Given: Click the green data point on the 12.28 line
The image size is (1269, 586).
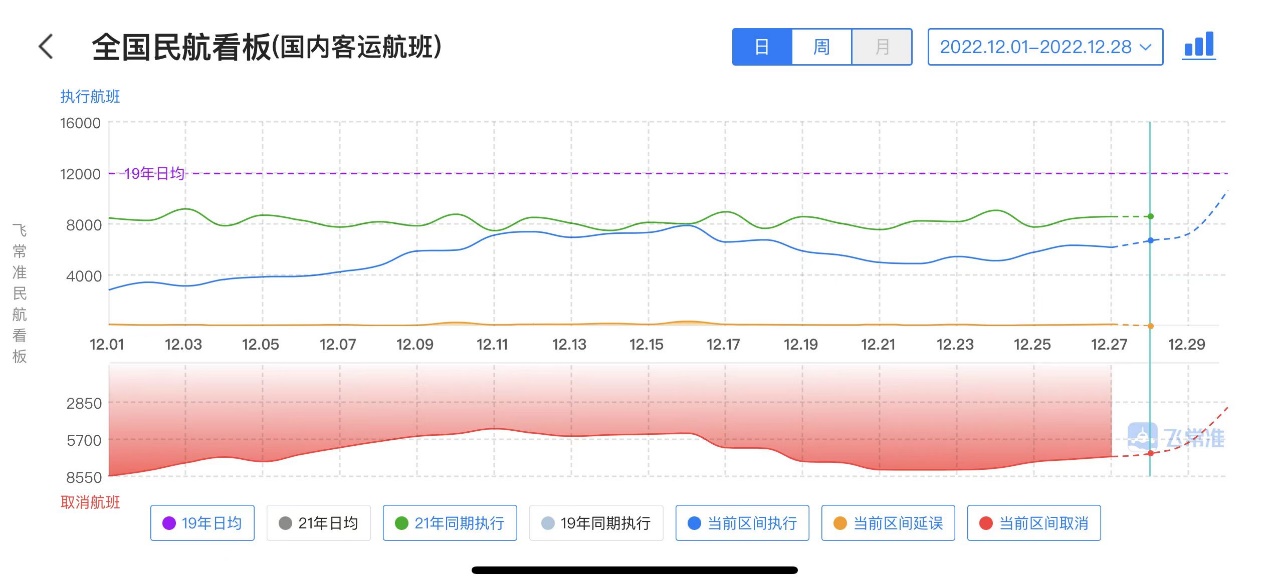Looking at the screenshot, I should [x=1150, y=216].
